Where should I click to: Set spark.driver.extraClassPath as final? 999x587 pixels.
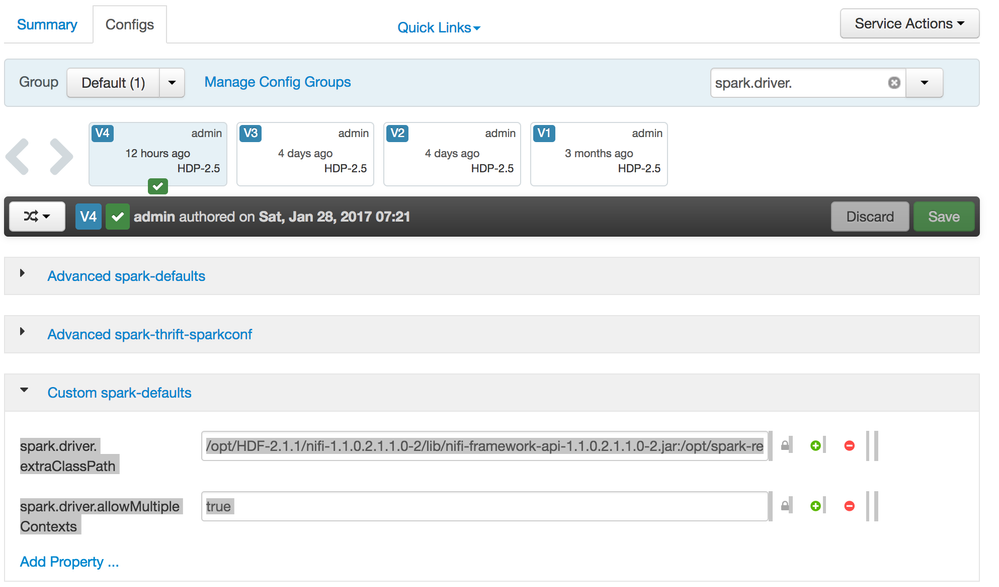(x=786, y=446)
